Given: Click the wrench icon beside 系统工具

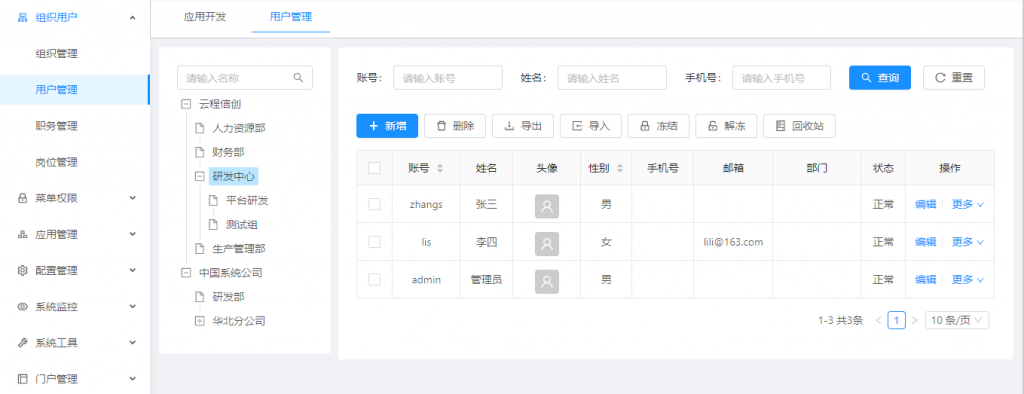Looking at the screenshot, I should pos(22,343).
